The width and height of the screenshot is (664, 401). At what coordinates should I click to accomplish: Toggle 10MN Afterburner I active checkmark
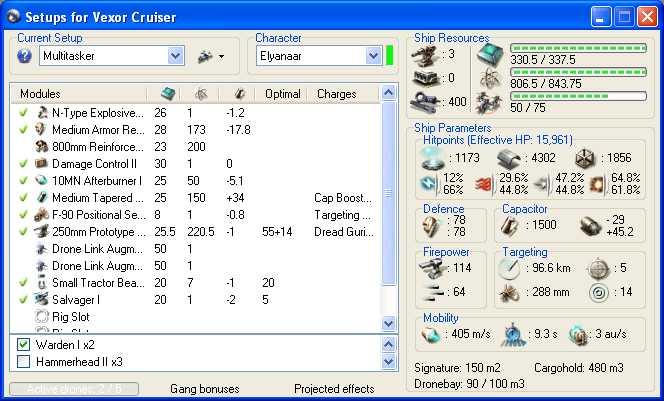point(23,181)
